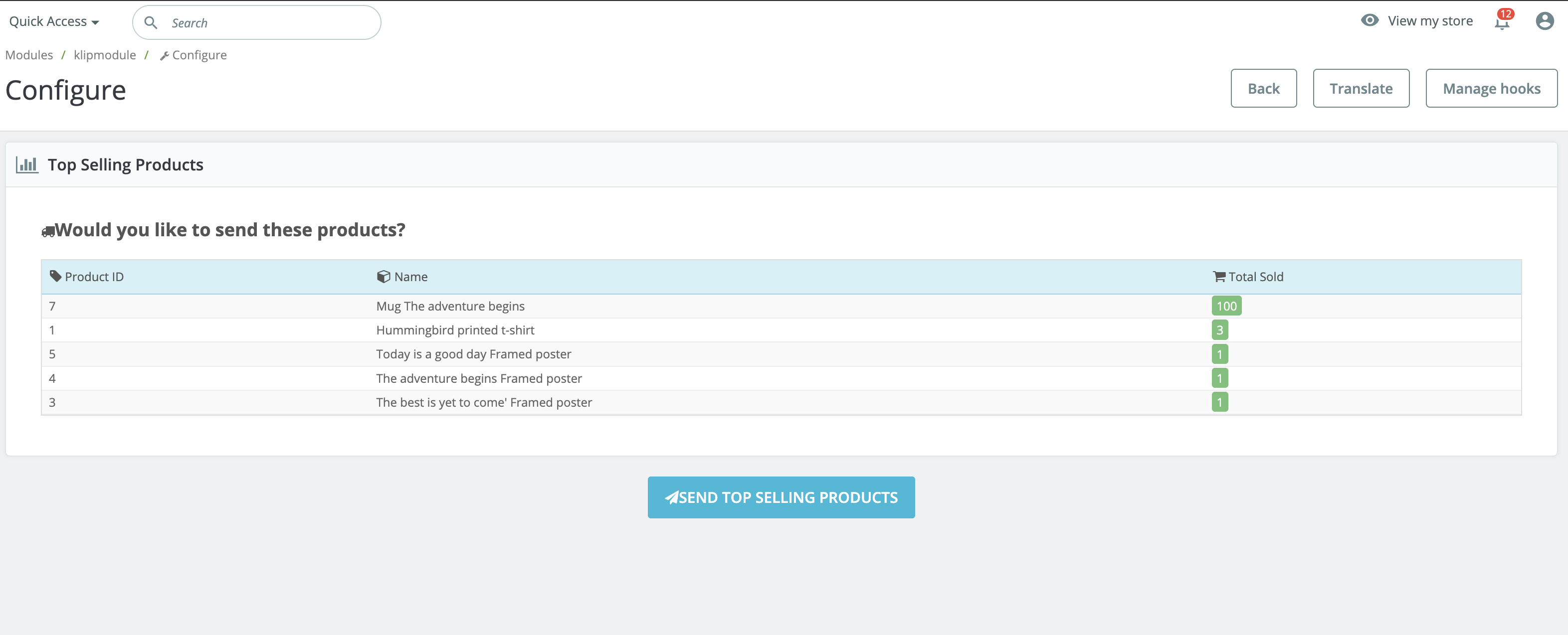
Task: Click the Translate button
Action: [1361, 89]
